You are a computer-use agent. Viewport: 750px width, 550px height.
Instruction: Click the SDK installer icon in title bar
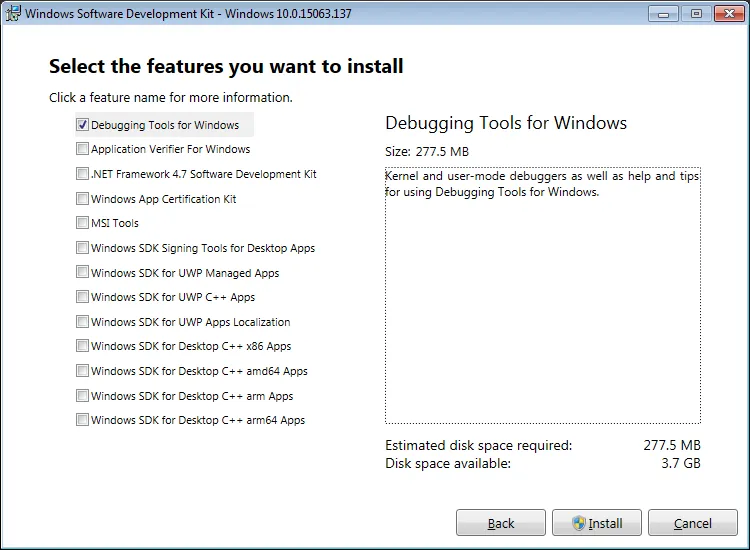click(13, 14)
